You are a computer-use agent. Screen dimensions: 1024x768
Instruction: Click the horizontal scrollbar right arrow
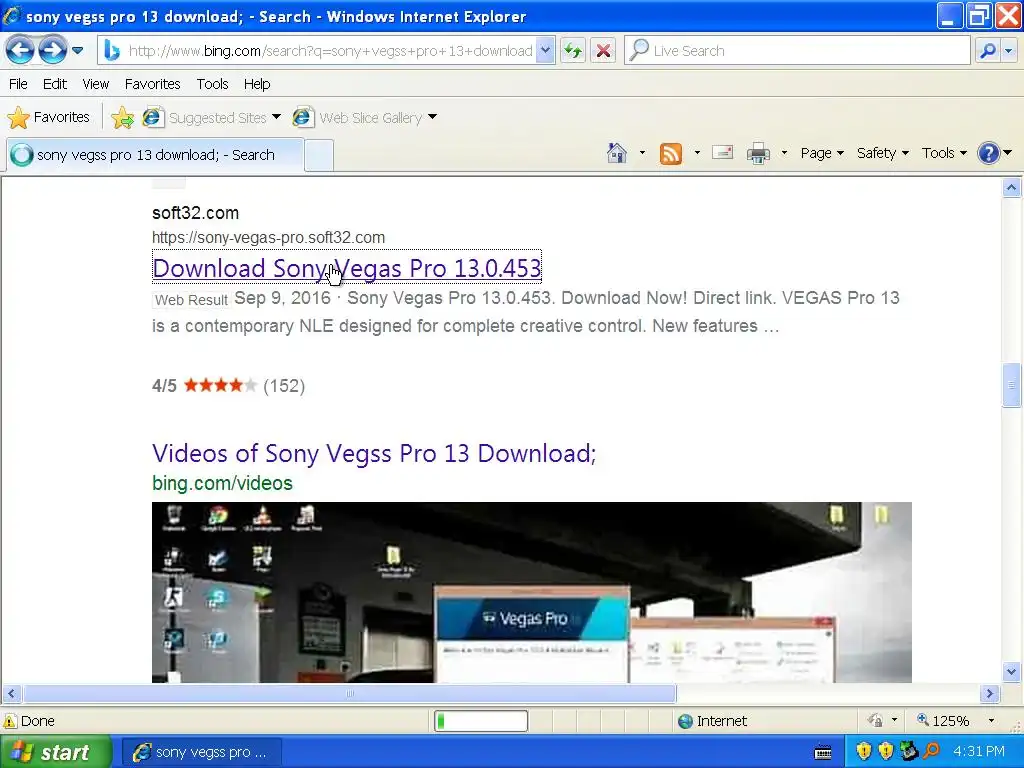click(989, 694)
